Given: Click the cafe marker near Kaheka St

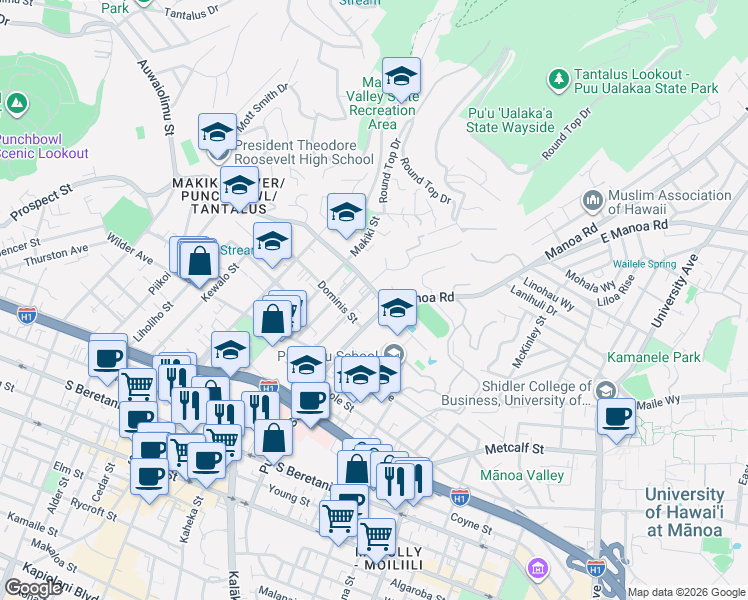Looking at the screenshot, I should 207,462.
